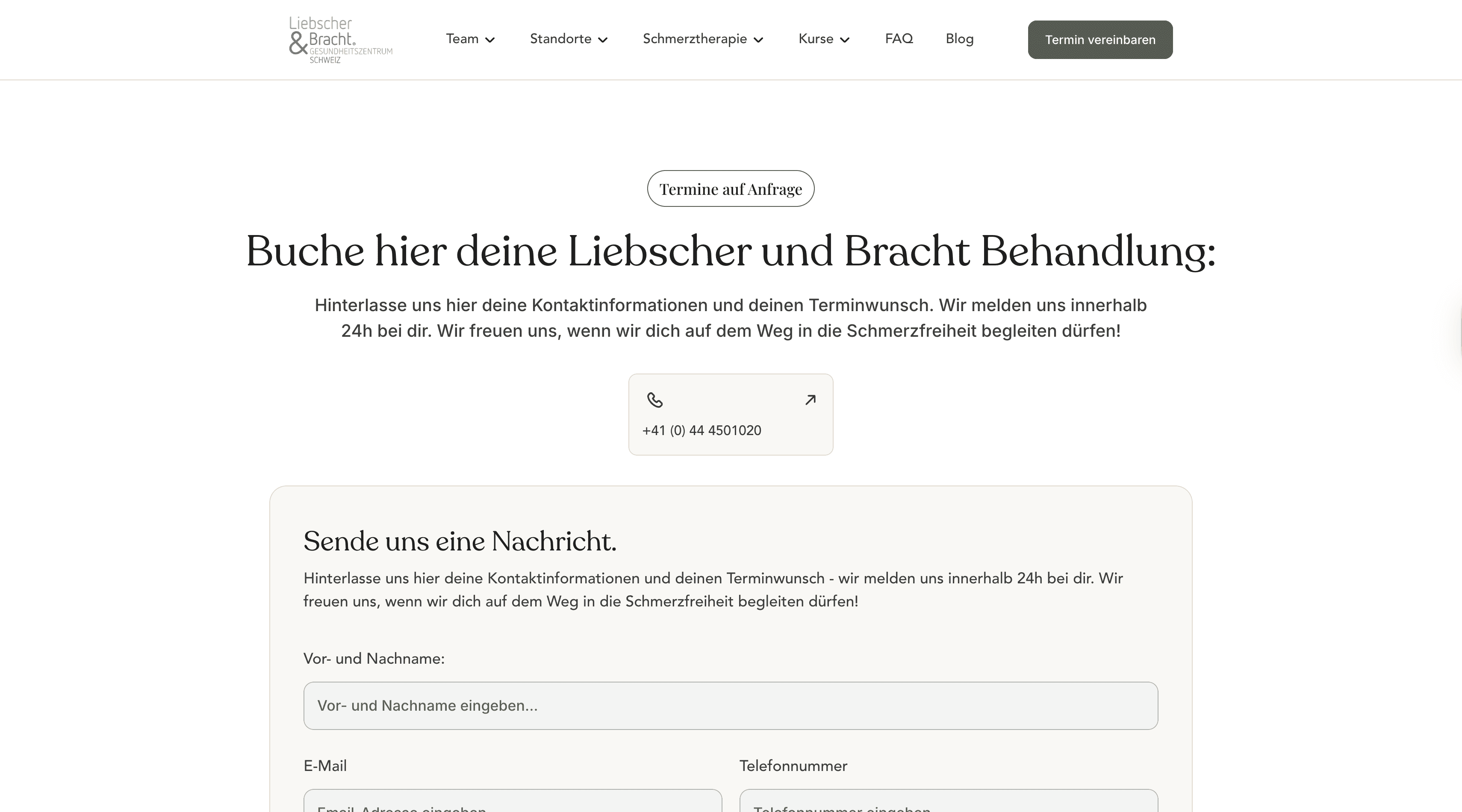Call the +41 (0) 44 4501020 number
This screenshot has height=812, width=1462.
click(x=702, y=430)
